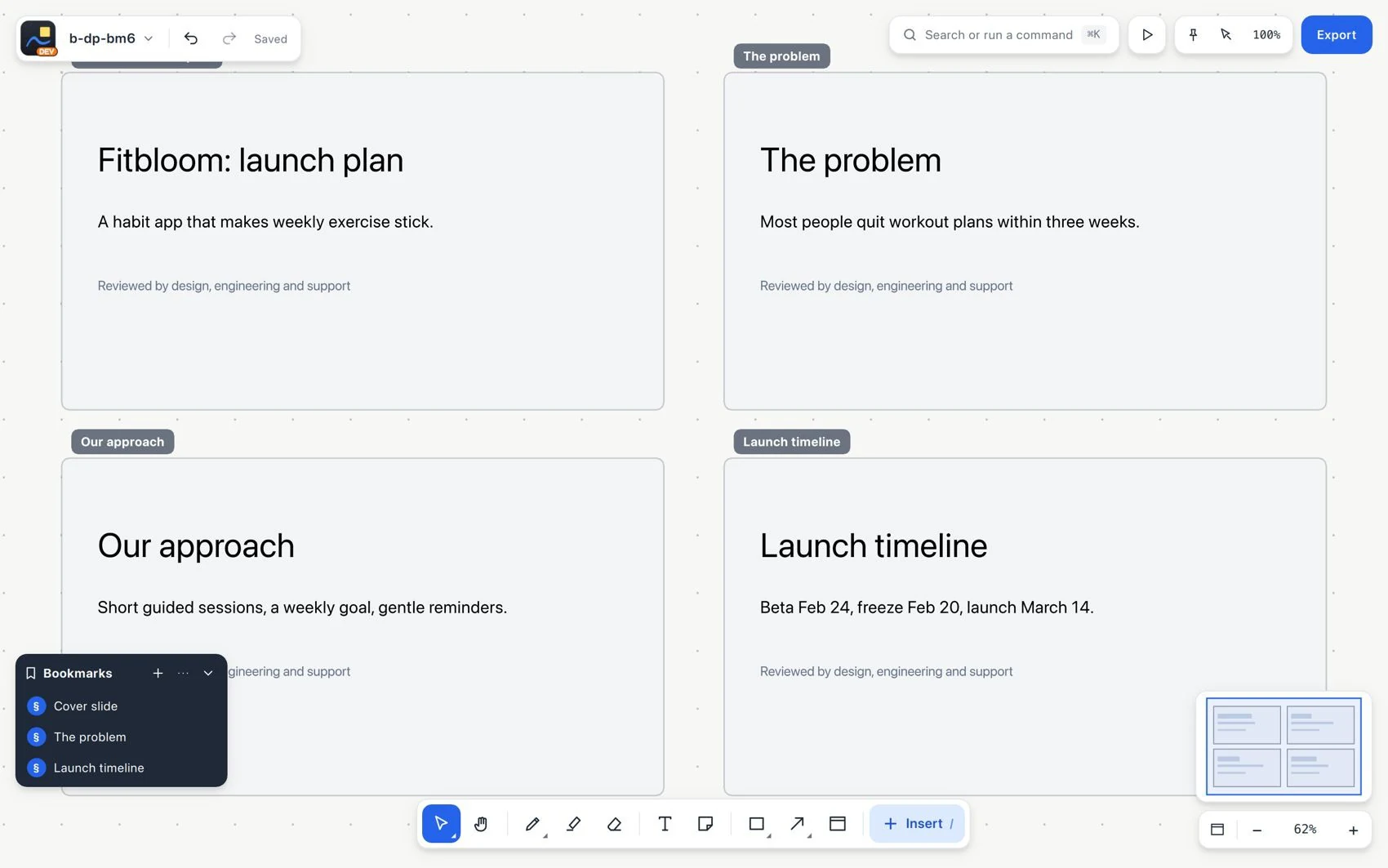Select the arrow connector tool
The height and width of the screenshot is (868, 1388).
click(x=798, y=823)
